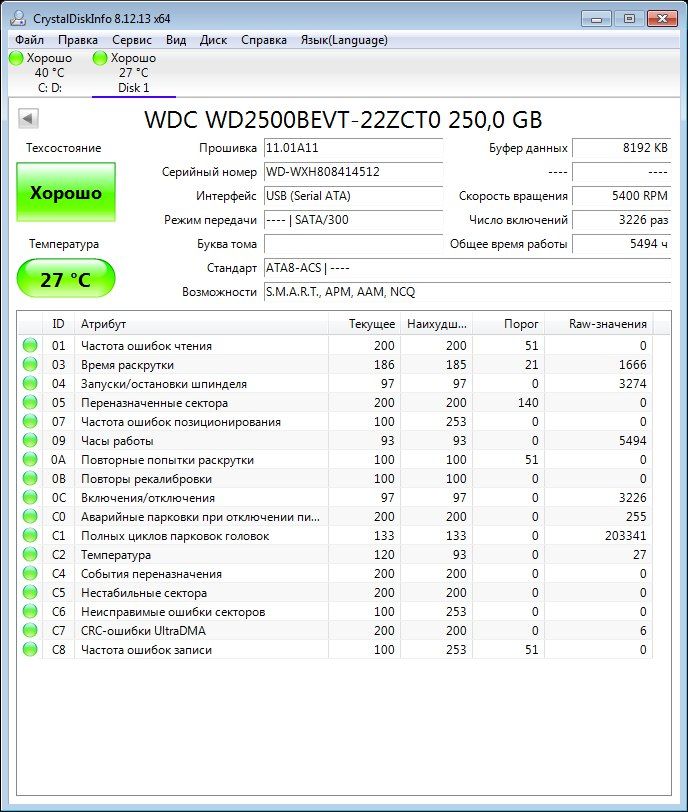Click status icon of attribute 09 power-on hours

point(30,441)
